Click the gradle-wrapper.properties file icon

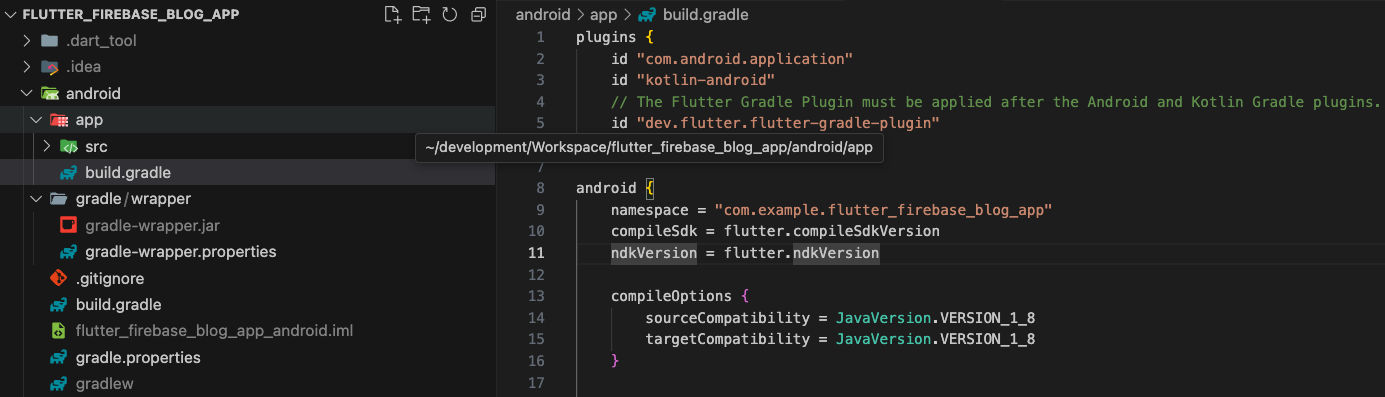[x=68, y=252]
